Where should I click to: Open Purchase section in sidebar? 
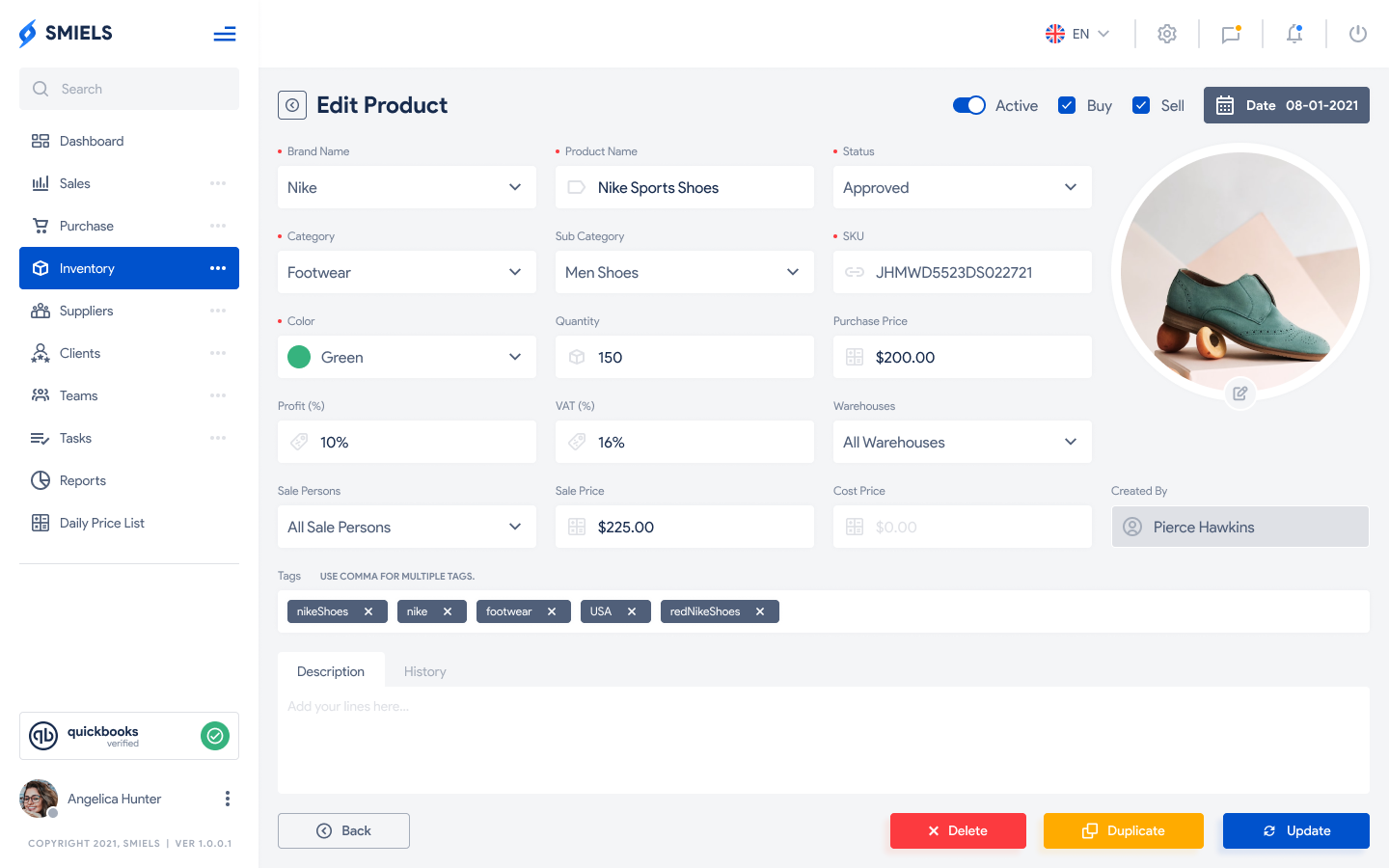click(x=129, y=226)
